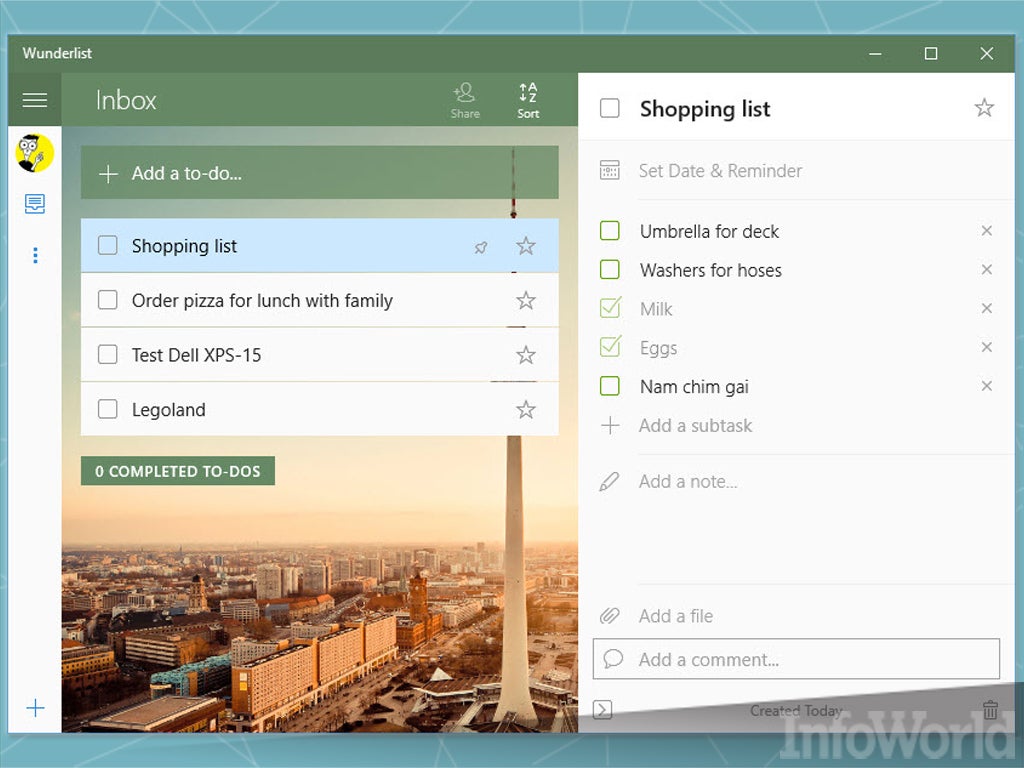This screenshot has height=768, width=1024.
Task: Remove the Nam chim gai subtask
Action: click(x=987, y=386)
